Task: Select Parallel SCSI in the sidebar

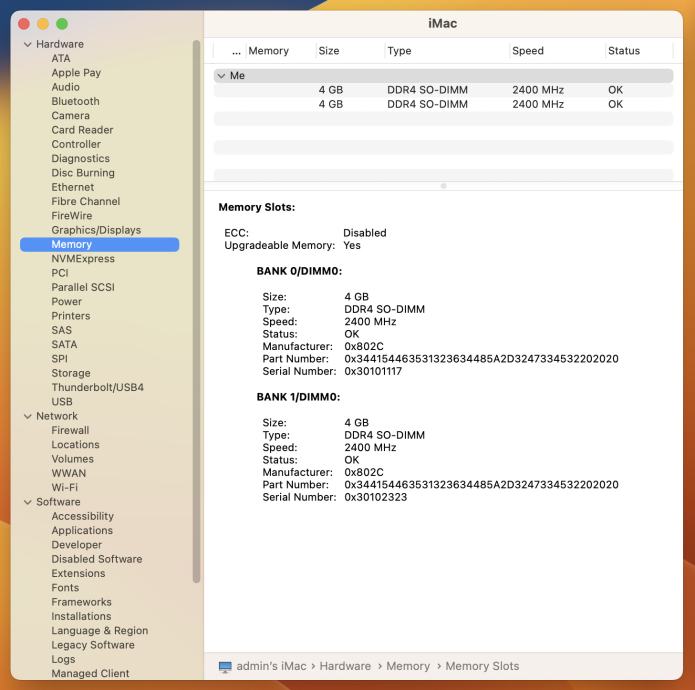Action: point(83,287)
